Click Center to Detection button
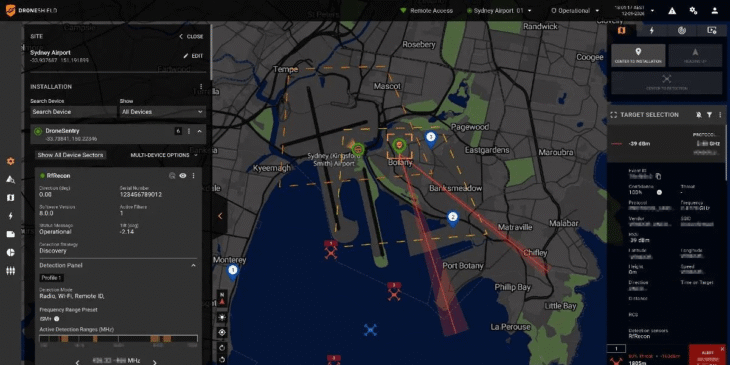 [x=667, y=82]
